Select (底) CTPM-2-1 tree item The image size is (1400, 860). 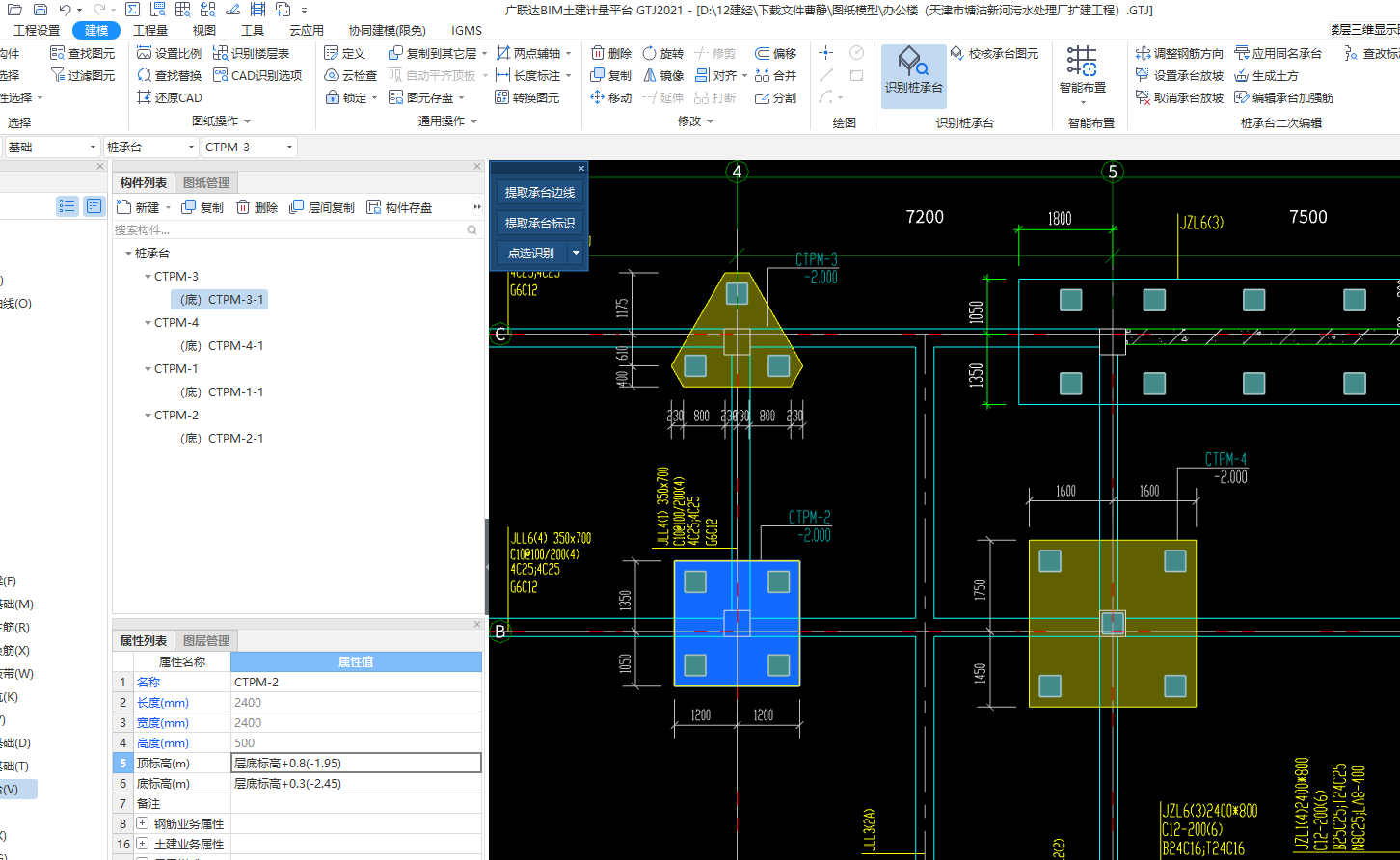(x=222, y=439)
